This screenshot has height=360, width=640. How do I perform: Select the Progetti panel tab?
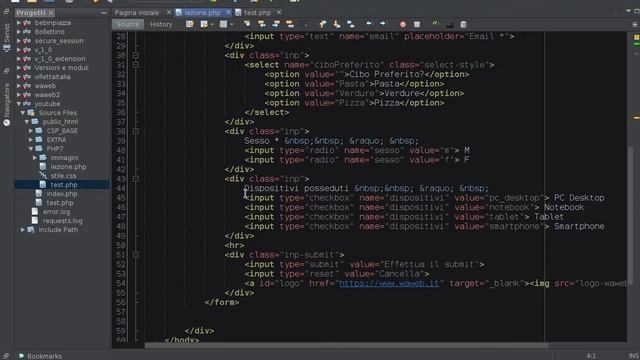click(31, 13)
